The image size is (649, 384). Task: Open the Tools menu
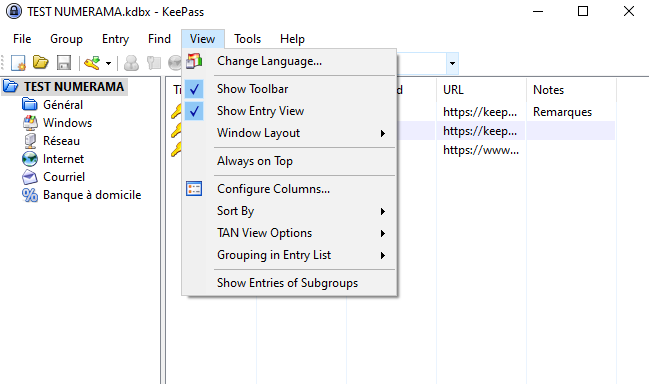pos(248,39)
